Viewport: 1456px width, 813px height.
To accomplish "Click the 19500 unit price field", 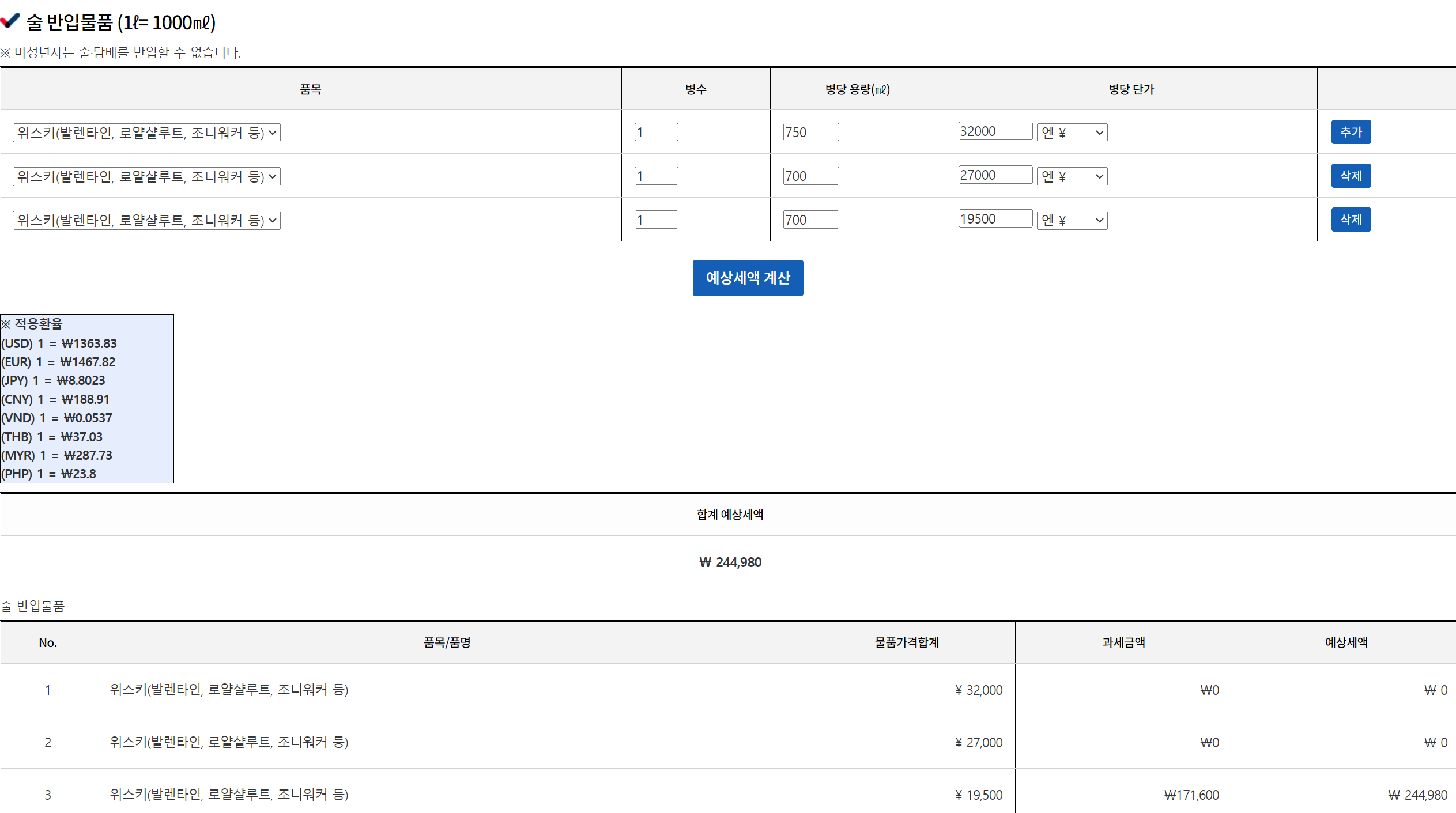I will pos(994,218).
